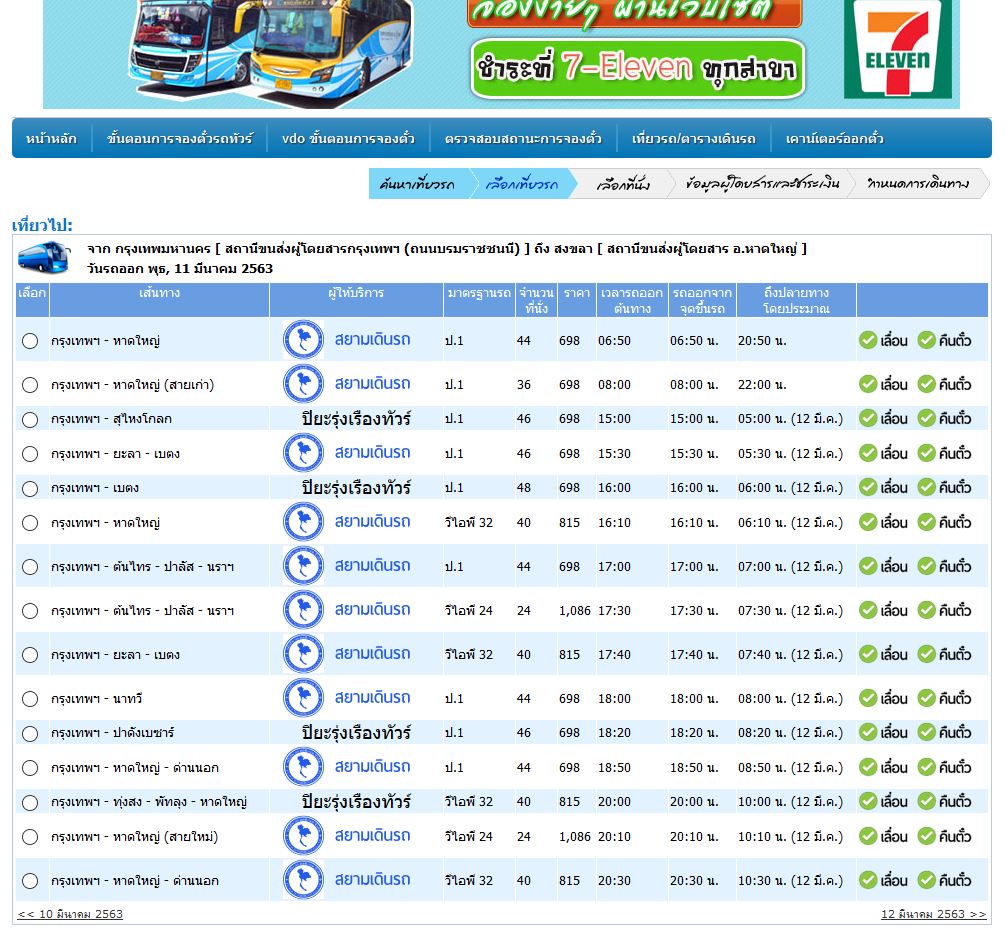Click next day link 12 มีนาคม 2563
Image resolution: width=1007 pixels, height=933 pixels.
[934, 914]
